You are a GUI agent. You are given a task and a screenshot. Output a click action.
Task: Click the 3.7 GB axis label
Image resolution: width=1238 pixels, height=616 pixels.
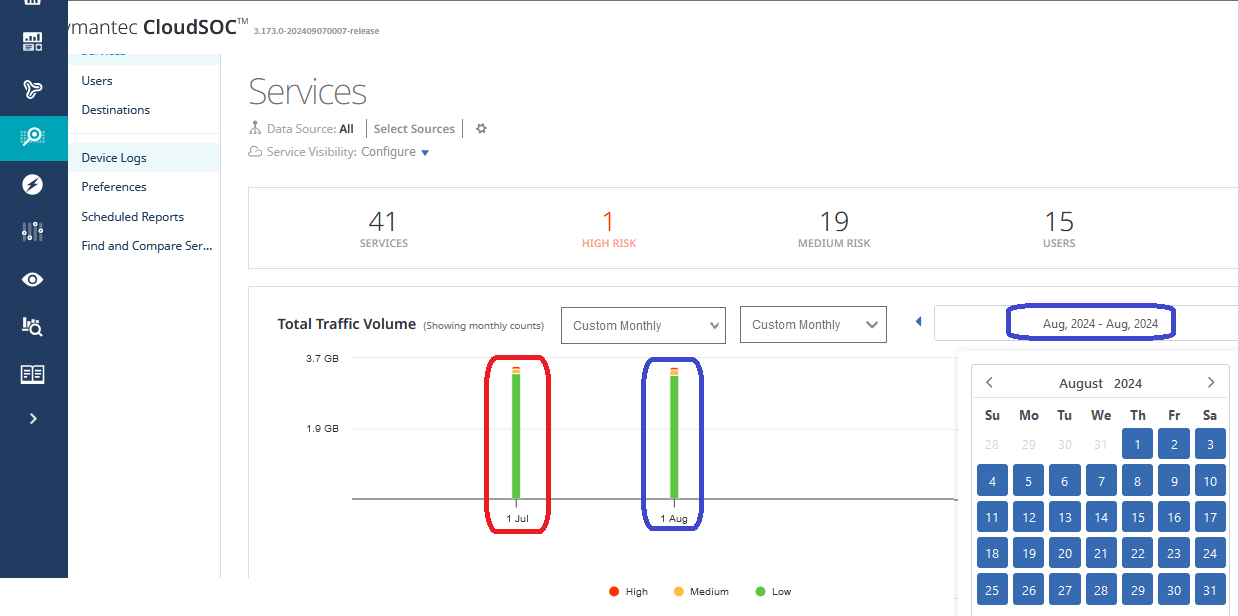(x=322, y=358)
